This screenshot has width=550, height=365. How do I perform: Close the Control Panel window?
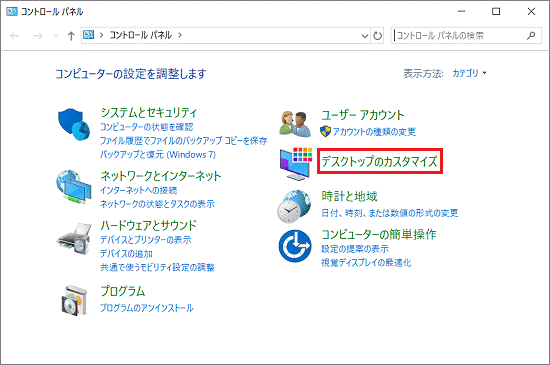(x=531, y=11)
